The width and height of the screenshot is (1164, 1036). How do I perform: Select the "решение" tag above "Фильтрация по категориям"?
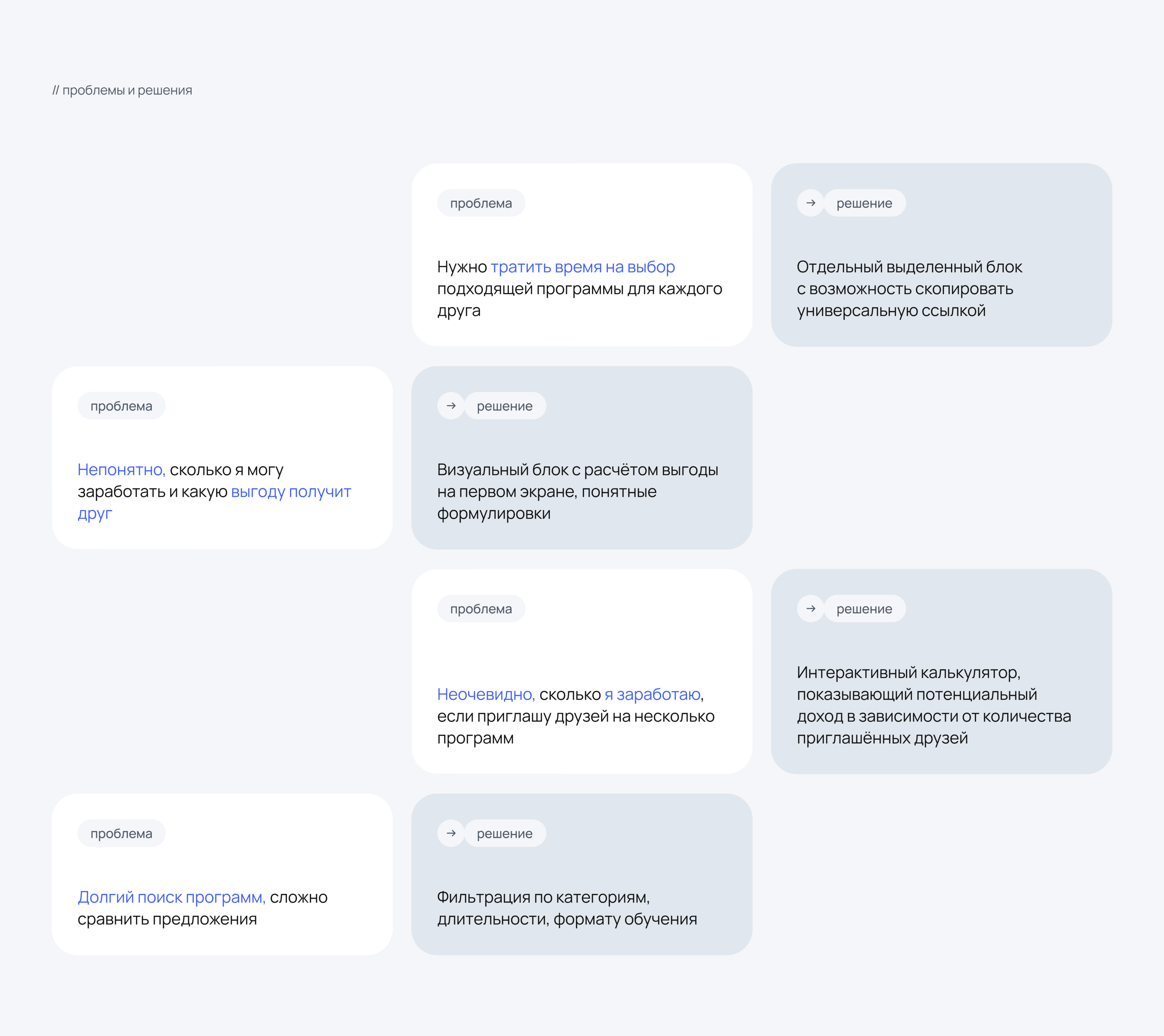tap(505, 833)
